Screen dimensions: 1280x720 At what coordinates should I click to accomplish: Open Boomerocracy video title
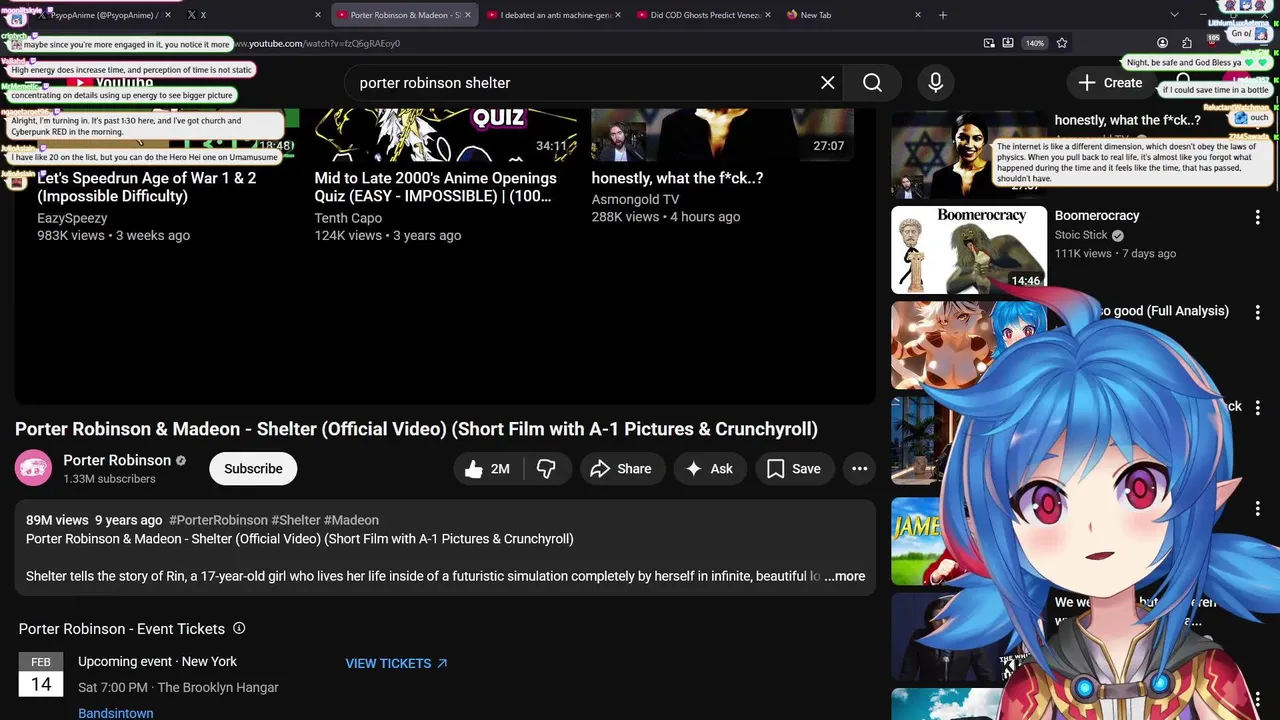1097,215
